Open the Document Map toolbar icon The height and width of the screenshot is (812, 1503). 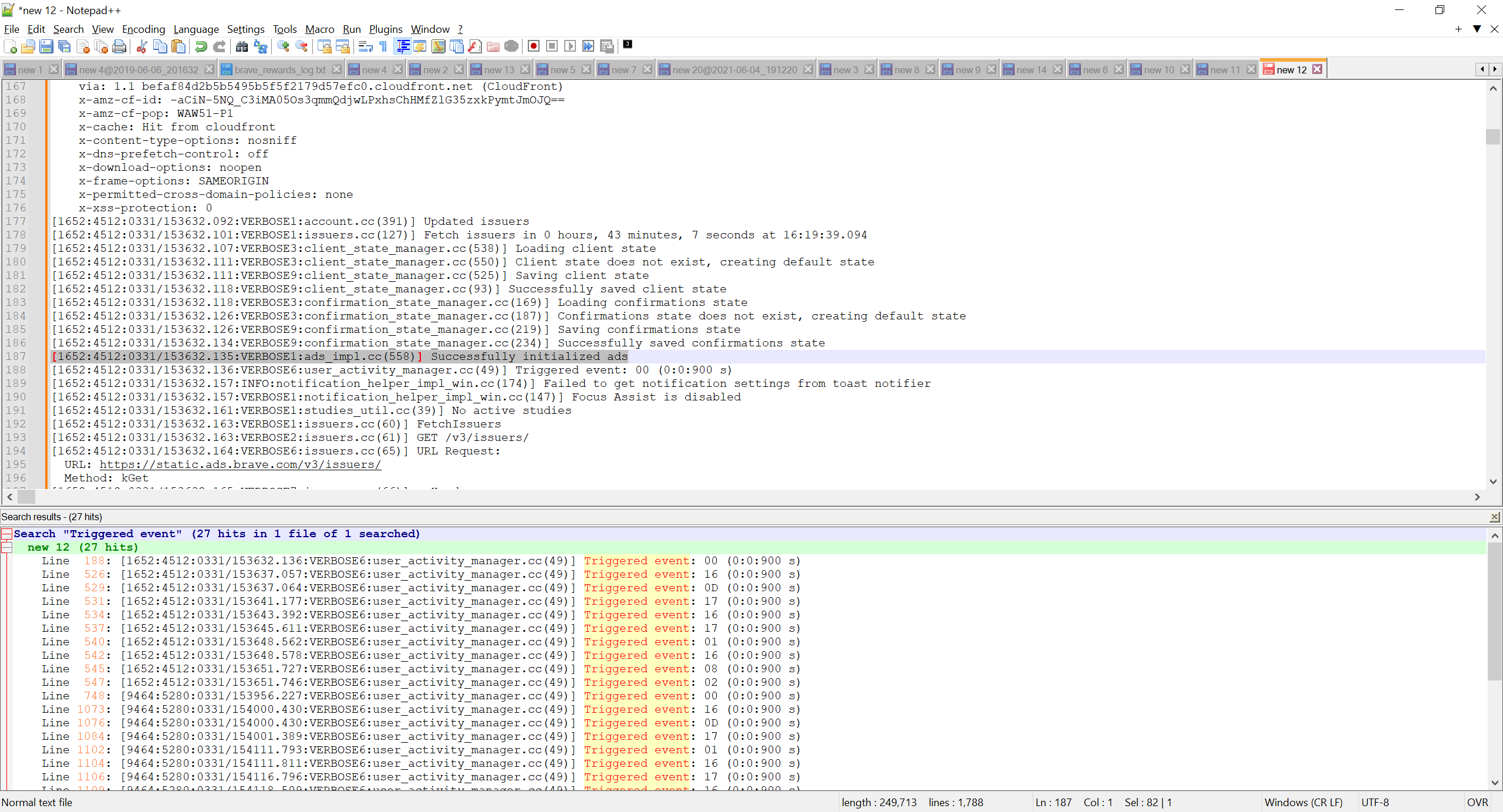[x=439, y=46]
